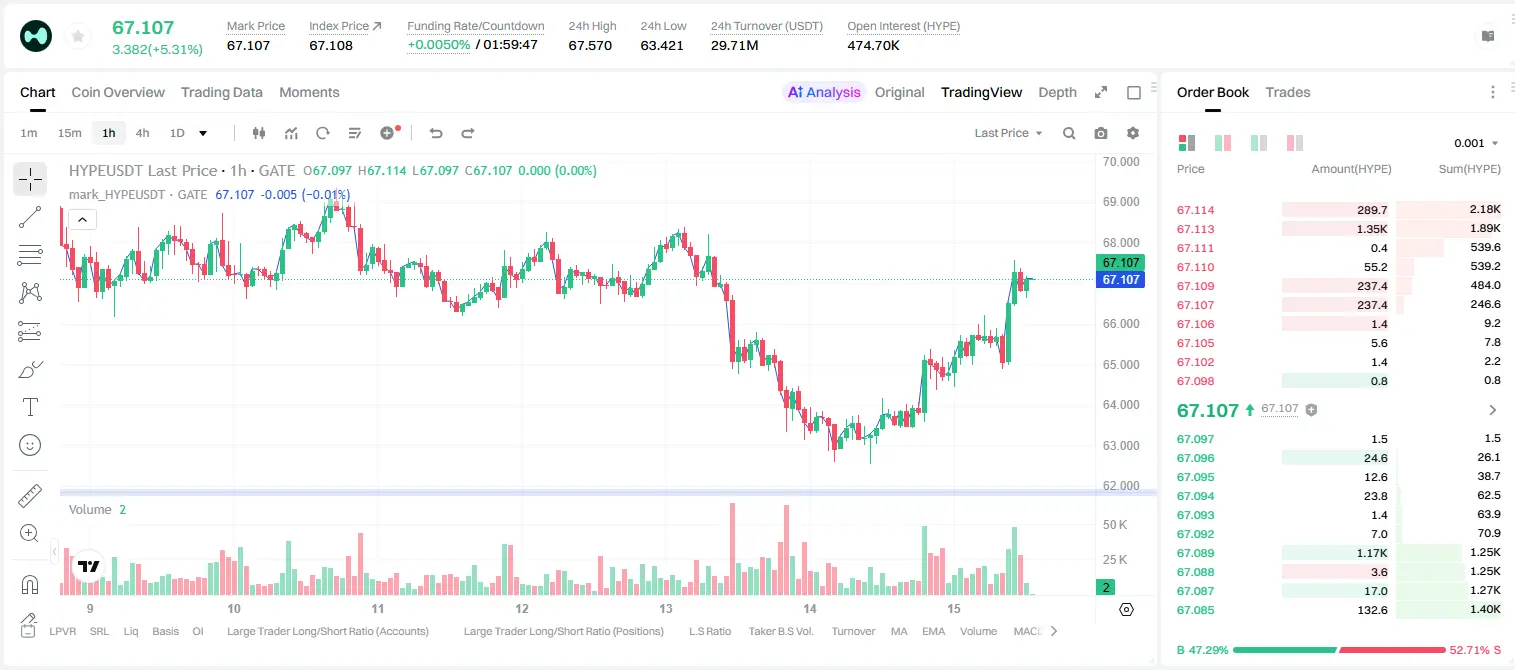Select the trend line drawing tool
The width and height of the screenshot is (1515, 670).
[30, 217]
